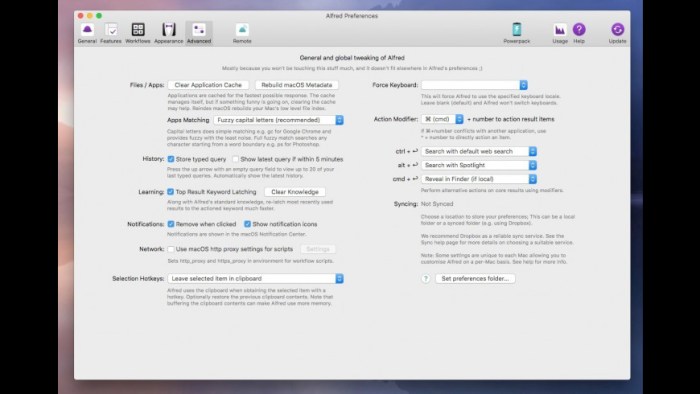Image resolution: width=700 pixels, height=394 pixels.
Task: Change the Action Modifier cmd dropdown
Action: [x=442, y=119]
